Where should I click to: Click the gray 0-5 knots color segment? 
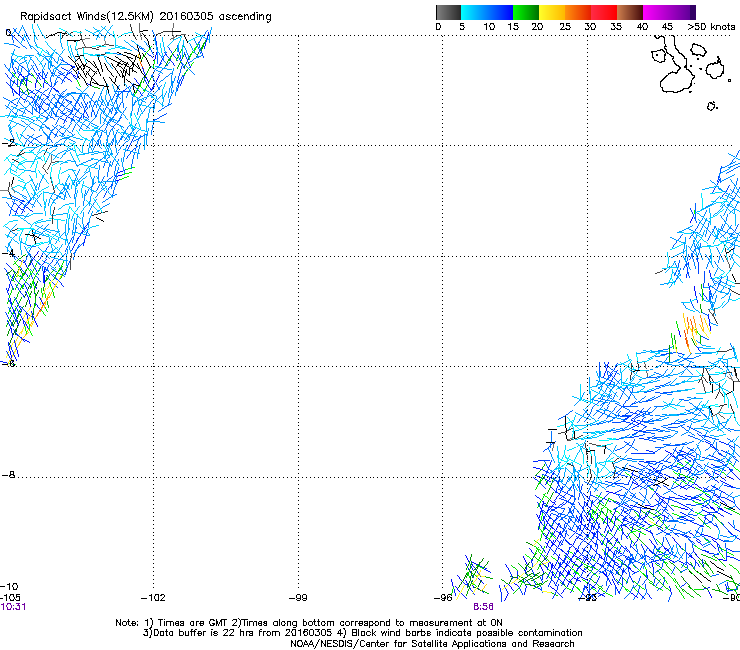[x=448, y=12]
